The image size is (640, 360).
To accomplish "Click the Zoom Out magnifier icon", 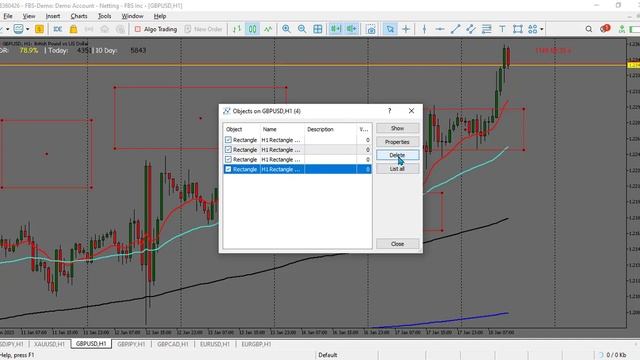I will (x=302, y=29).
